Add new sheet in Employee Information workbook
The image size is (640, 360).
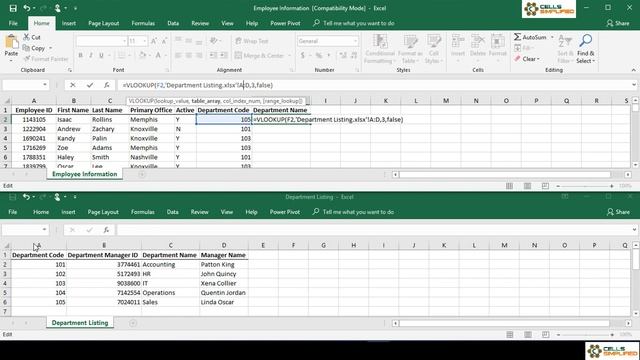142,174
